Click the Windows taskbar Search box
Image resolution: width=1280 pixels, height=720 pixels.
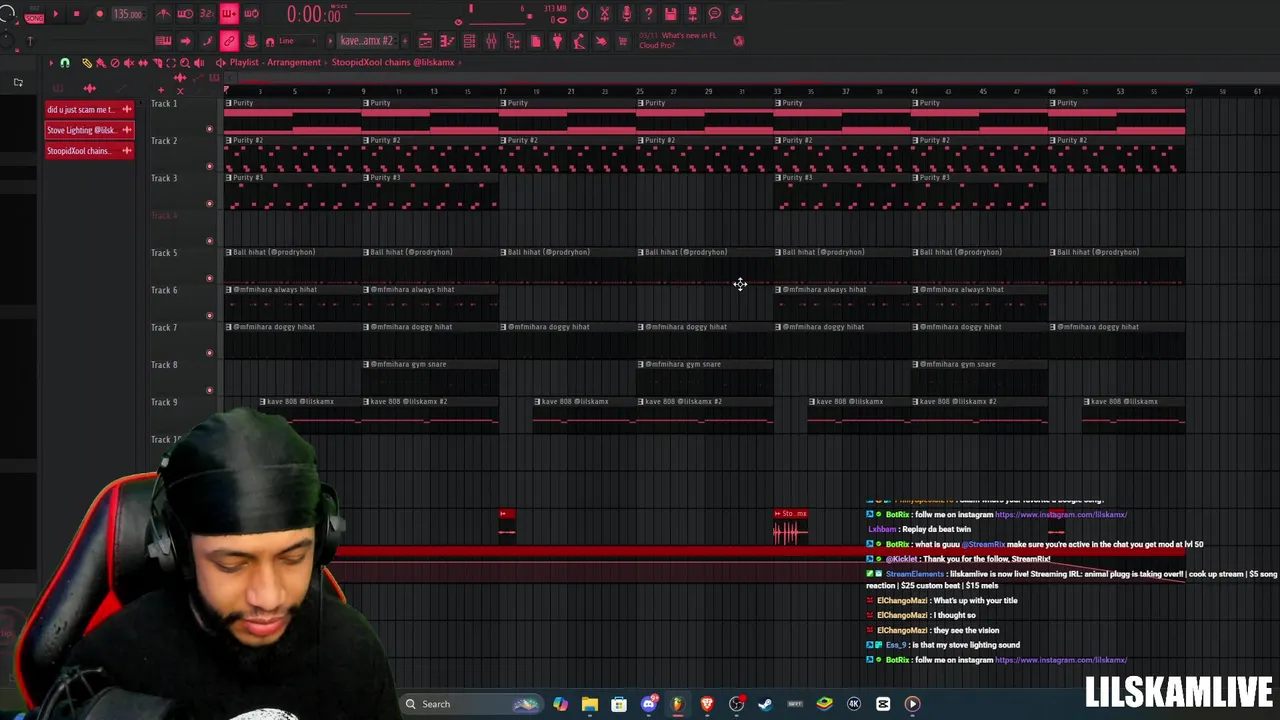click(470, 704)
